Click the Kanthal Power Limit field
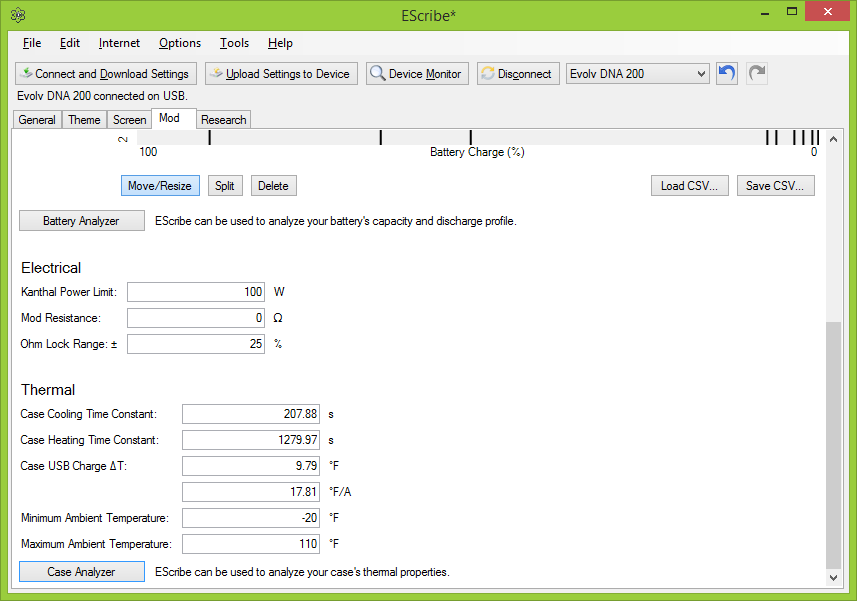The height and width of the screenshot is (601, 857). pos(196,292)
